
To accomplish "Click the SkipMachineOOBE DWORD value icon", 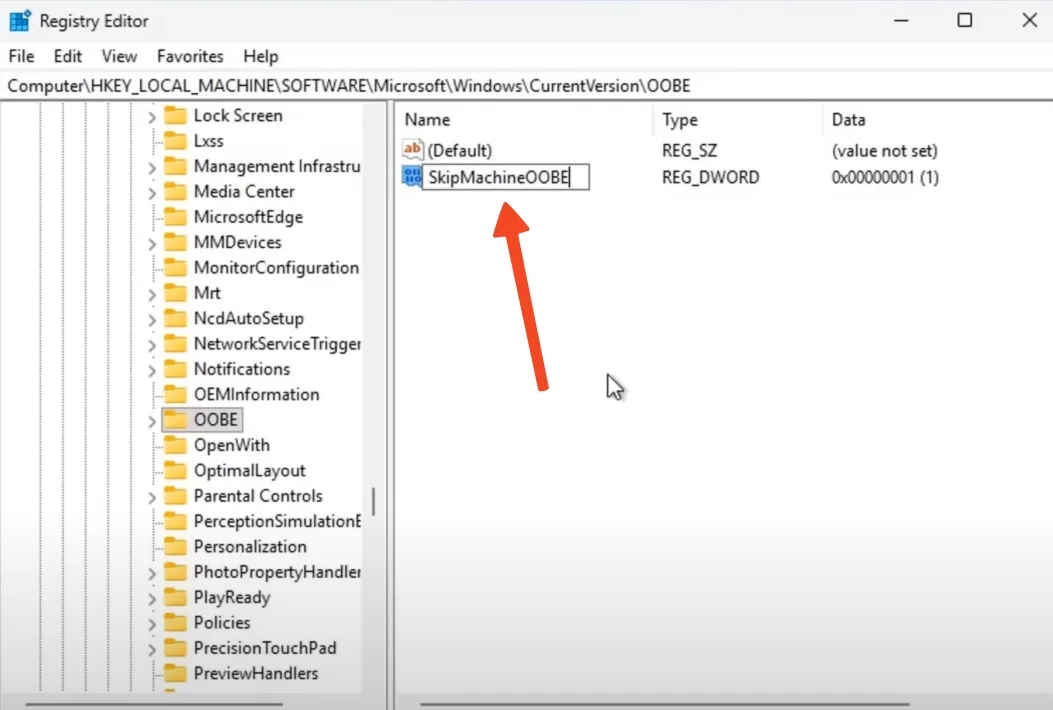I will coord(412,178).
